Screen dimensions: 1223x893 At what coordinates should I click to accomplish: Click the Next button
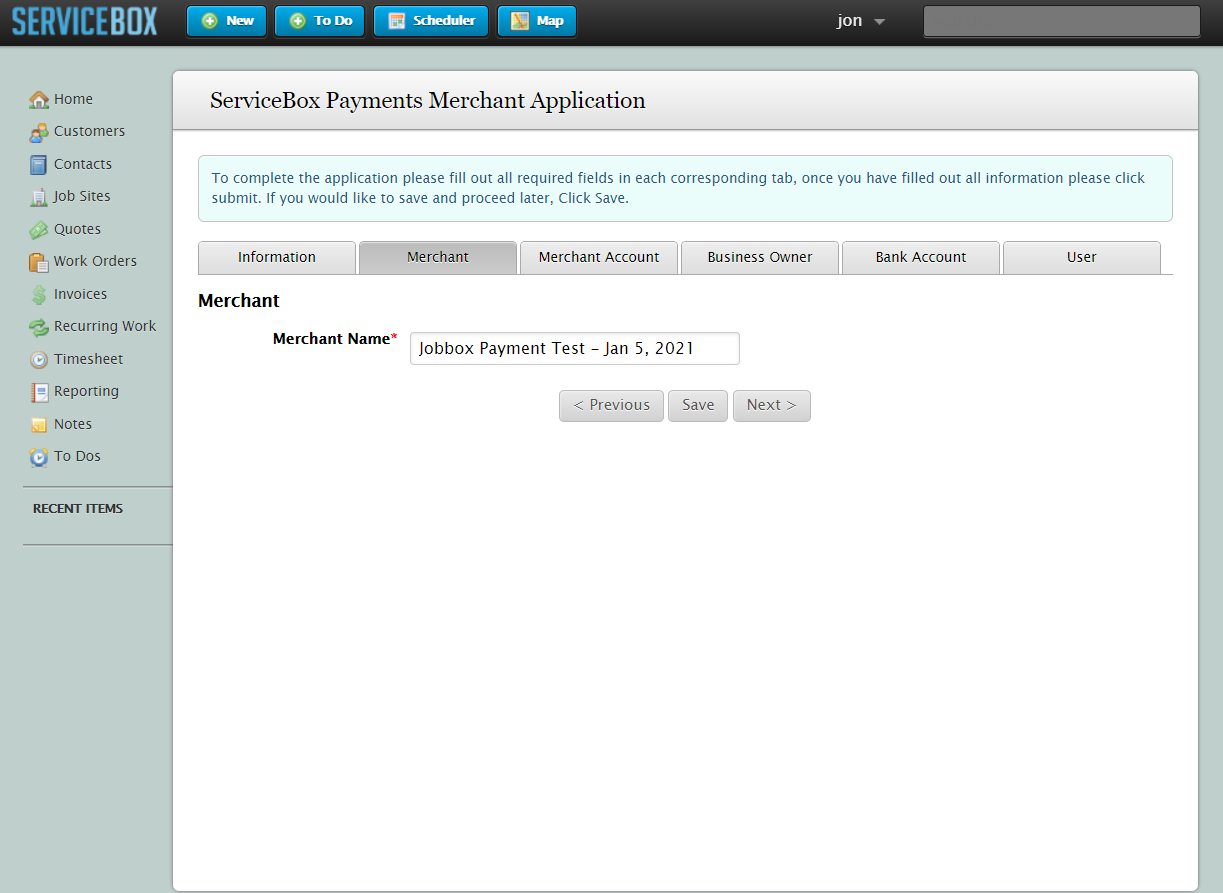[x=772, y=405]
